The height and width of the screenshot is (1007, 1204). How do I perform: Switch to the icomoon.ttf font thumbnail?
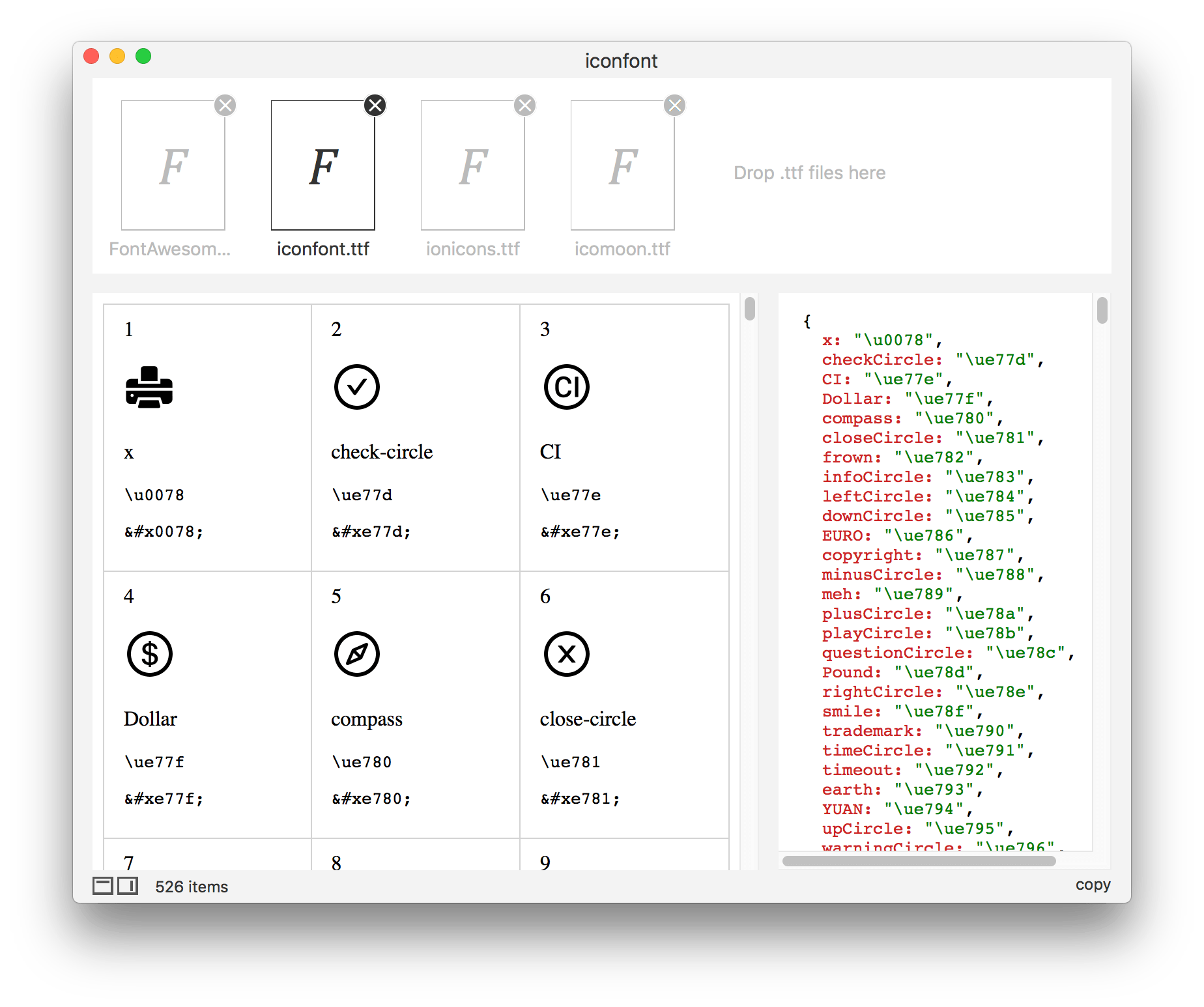pos(623,165)
